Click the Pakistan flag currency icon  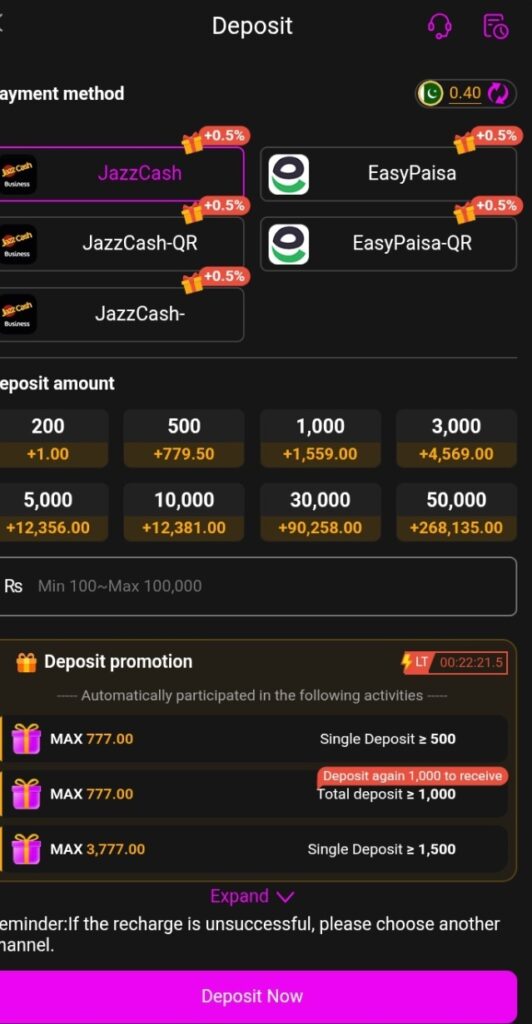[x=431, y=94]
